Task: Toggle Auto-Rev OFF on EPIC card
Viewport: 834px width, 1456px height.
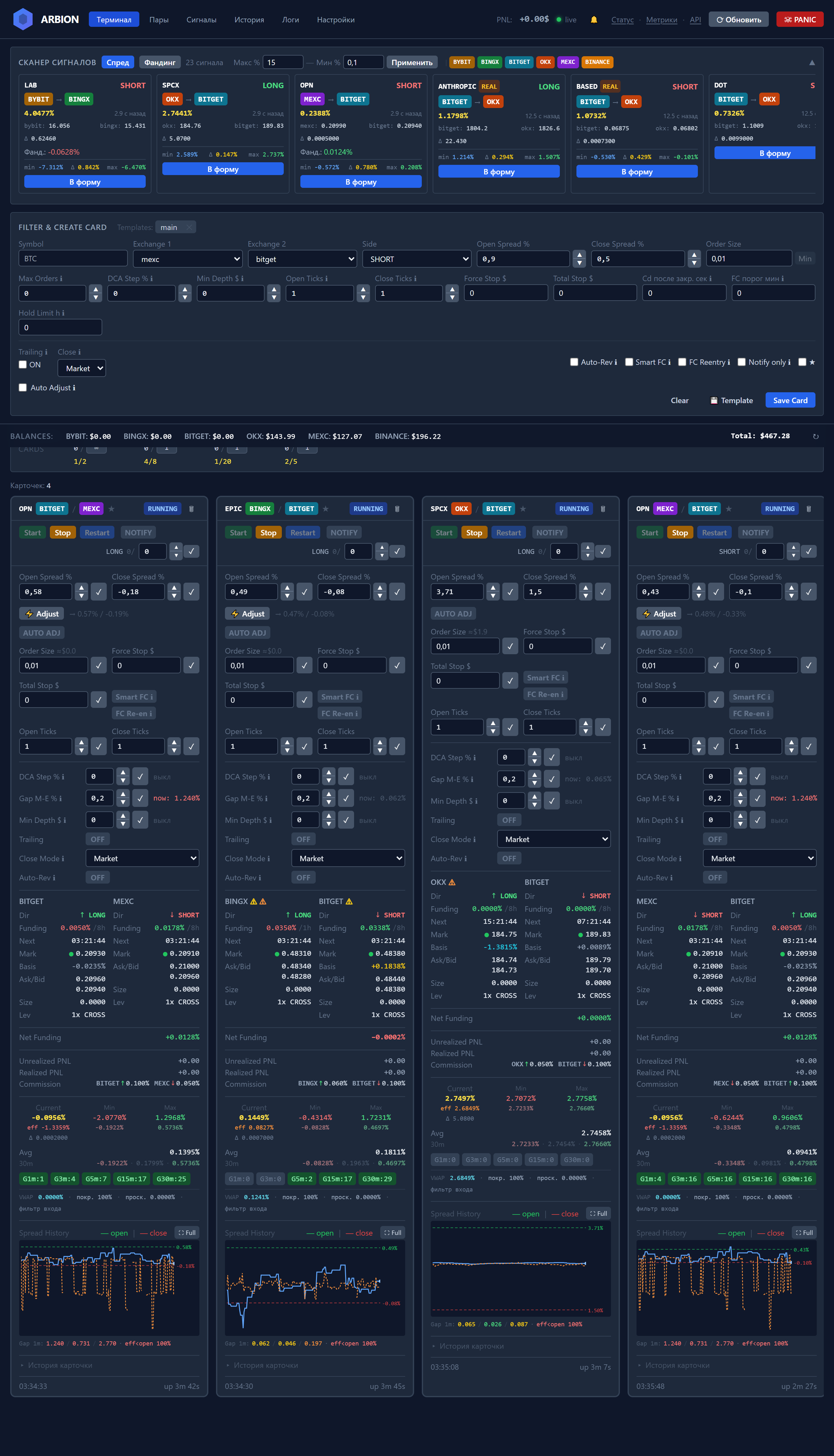Action: [304, 877]
